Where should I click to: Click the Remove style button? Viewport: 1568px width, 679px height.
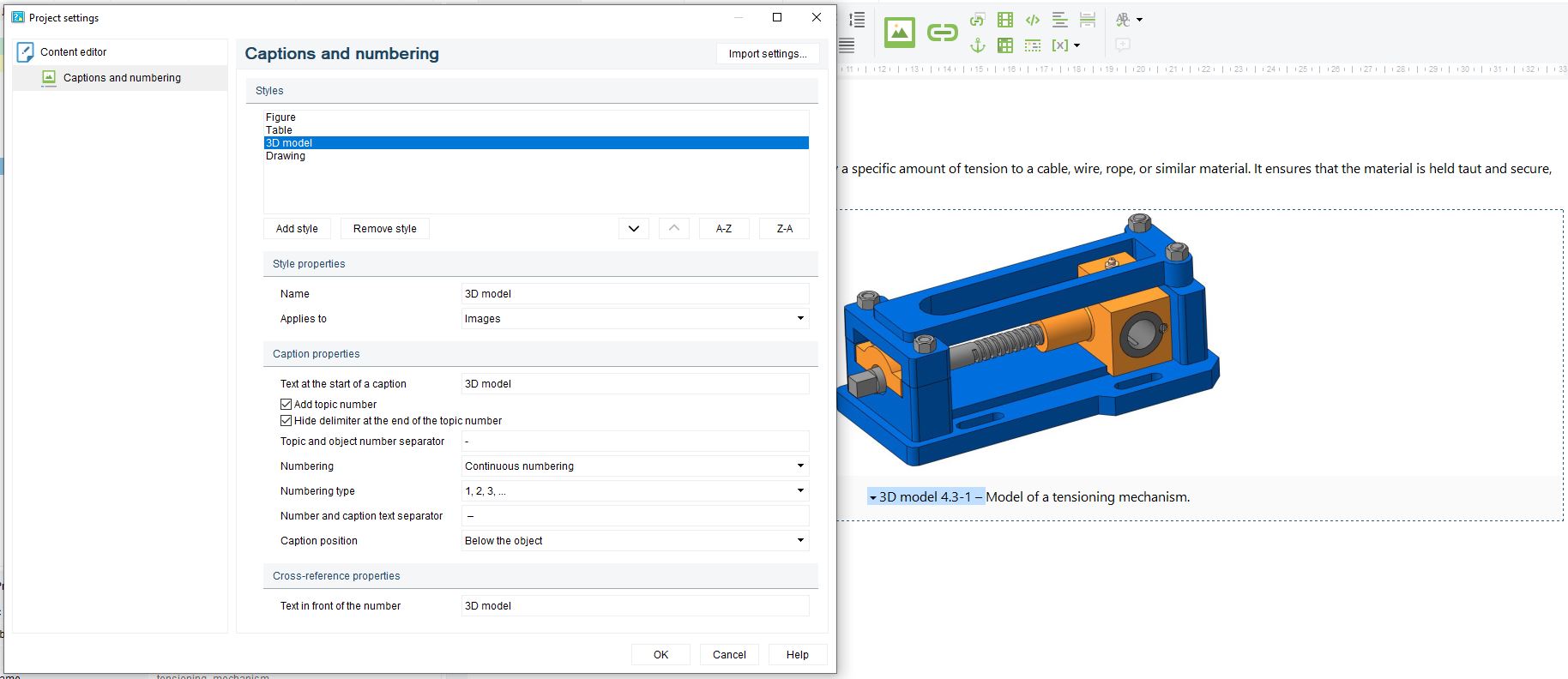click(x=385, y=229)
